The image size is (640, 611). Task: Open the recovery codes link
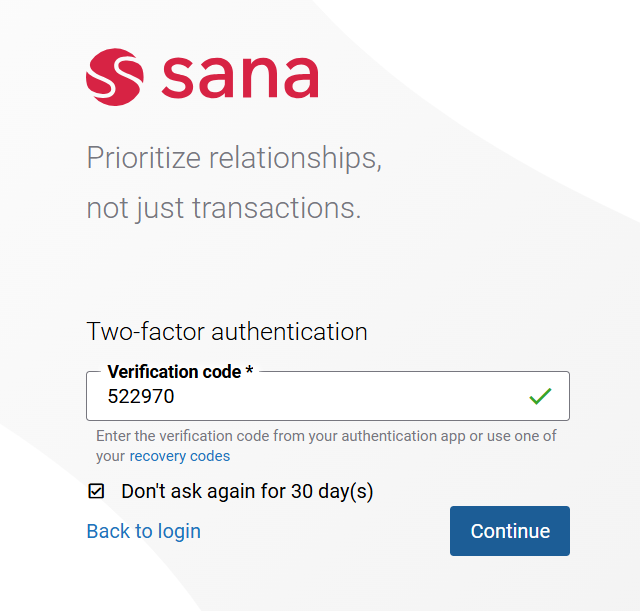coord(180,456)
